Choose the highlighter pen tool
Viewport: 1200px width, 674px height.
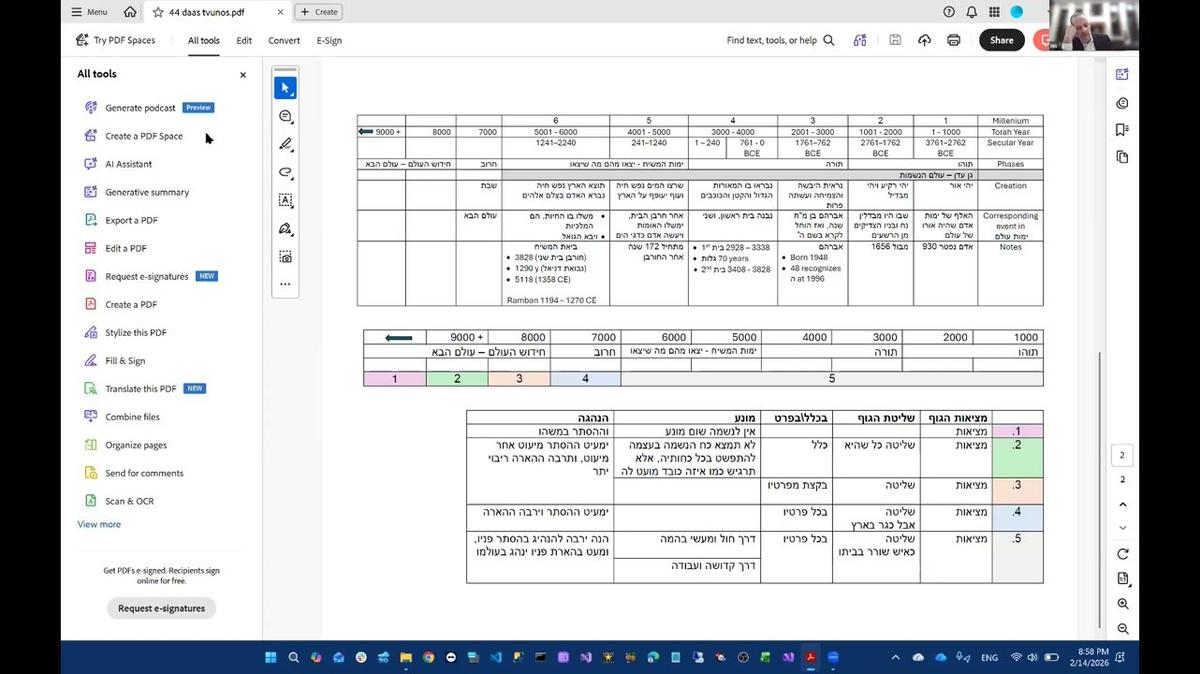click(x=285, y=144)
